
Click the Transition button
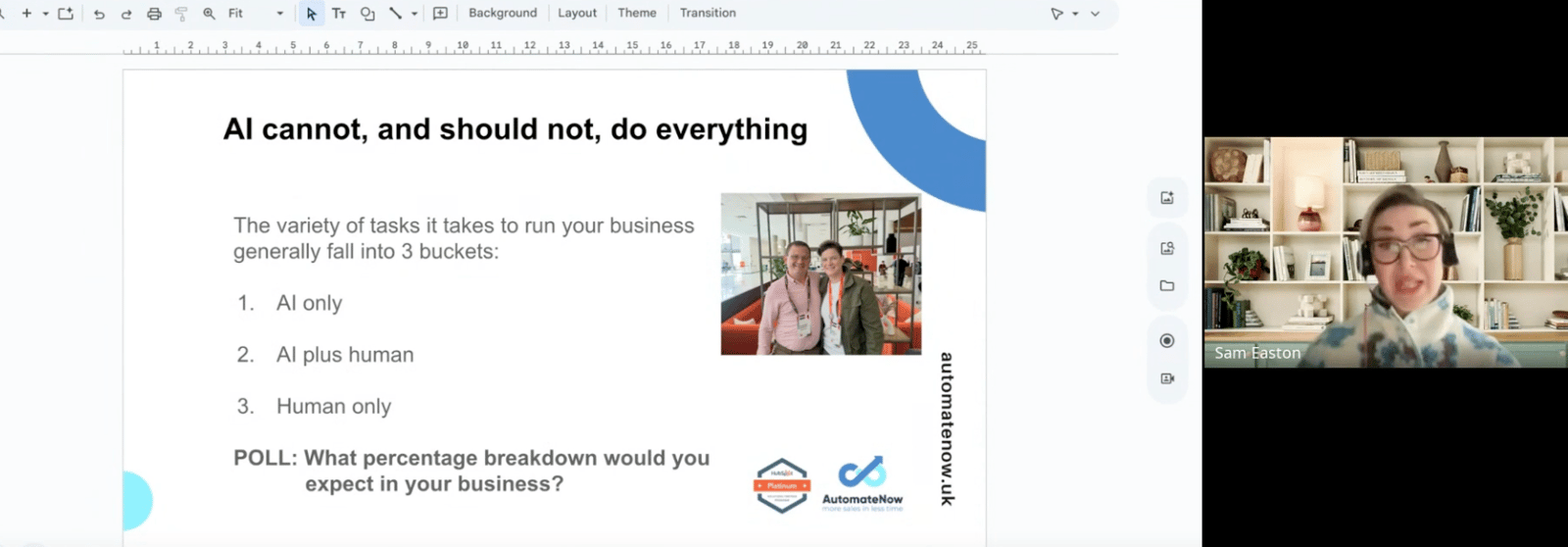click(x=707, y=14)
